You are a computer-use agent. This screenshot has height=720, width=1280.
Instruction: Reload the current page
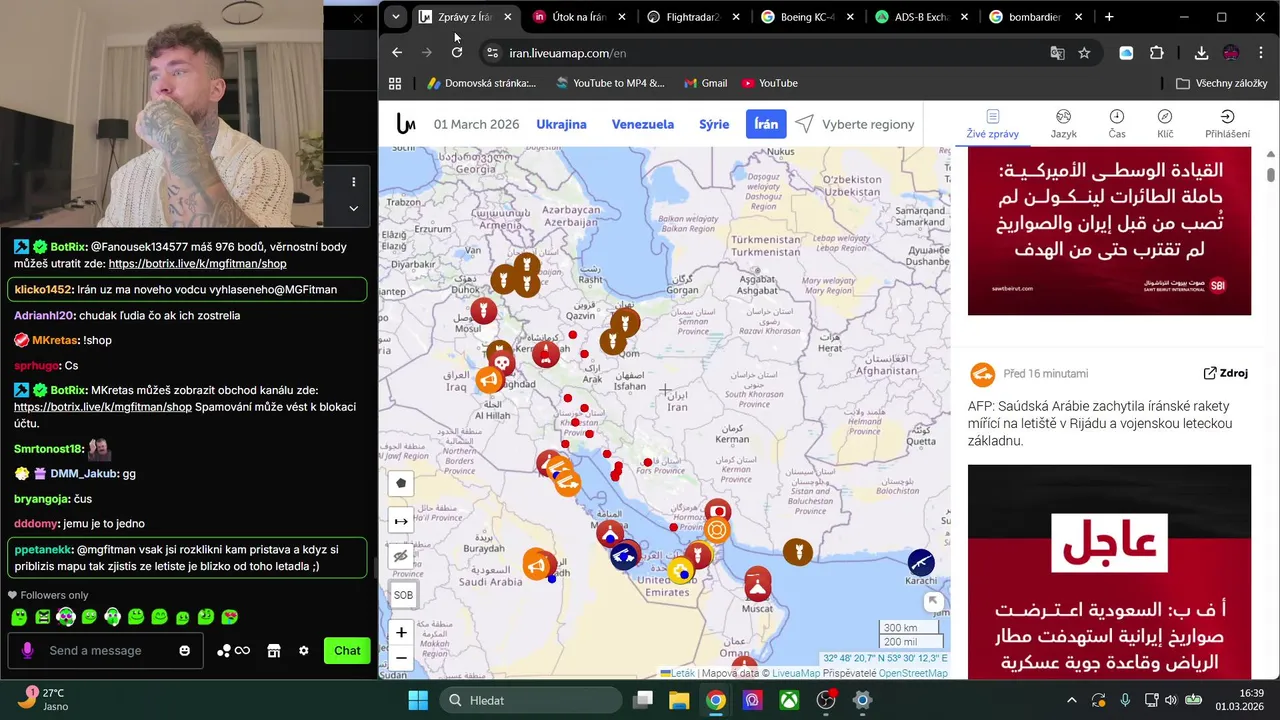[457, 53]
